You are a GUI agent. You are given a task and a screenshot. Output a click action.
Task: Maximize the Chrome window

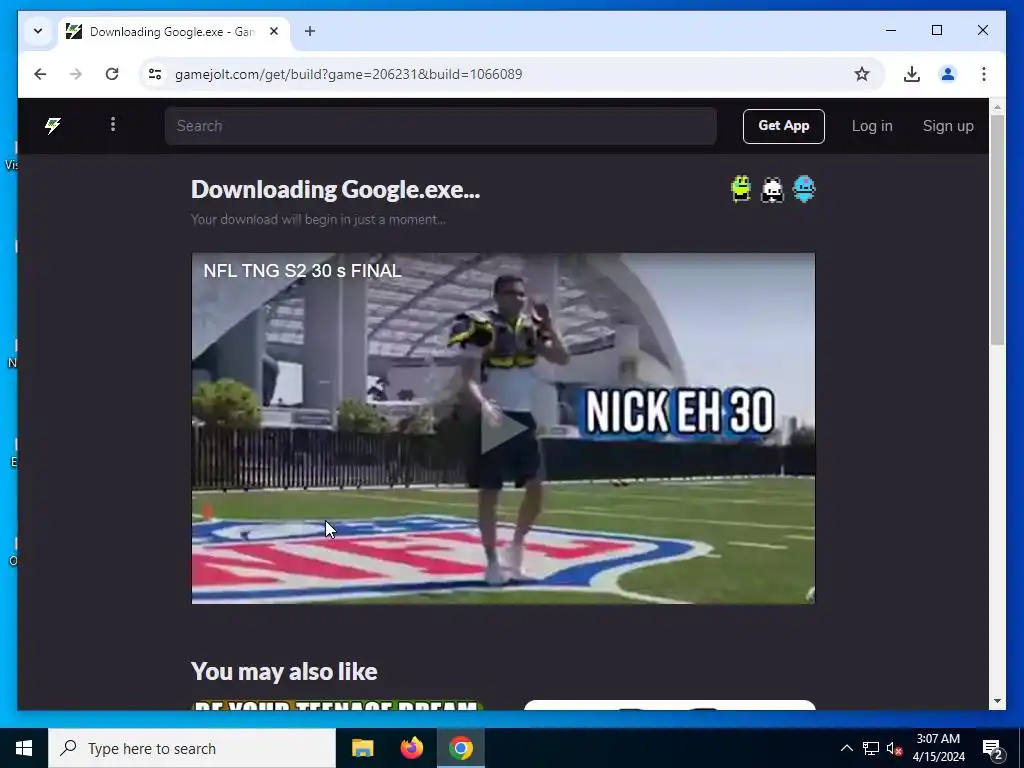(x=936, y=30)
